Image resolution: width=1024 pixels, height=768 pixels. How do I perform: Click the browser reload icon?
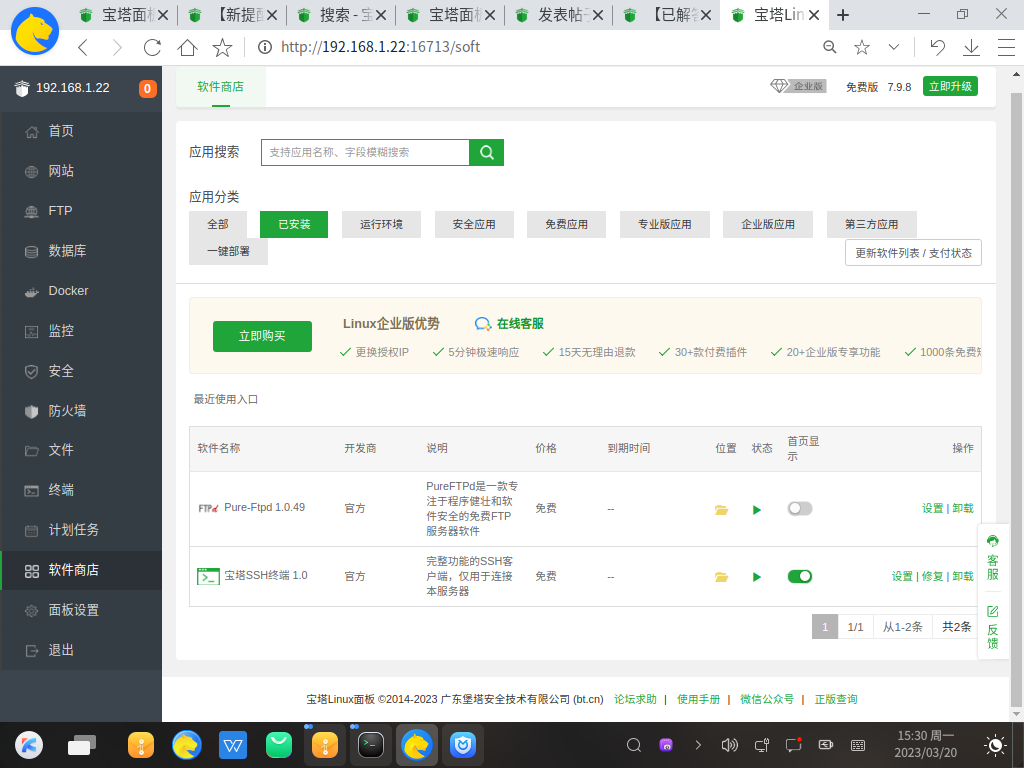152,47
